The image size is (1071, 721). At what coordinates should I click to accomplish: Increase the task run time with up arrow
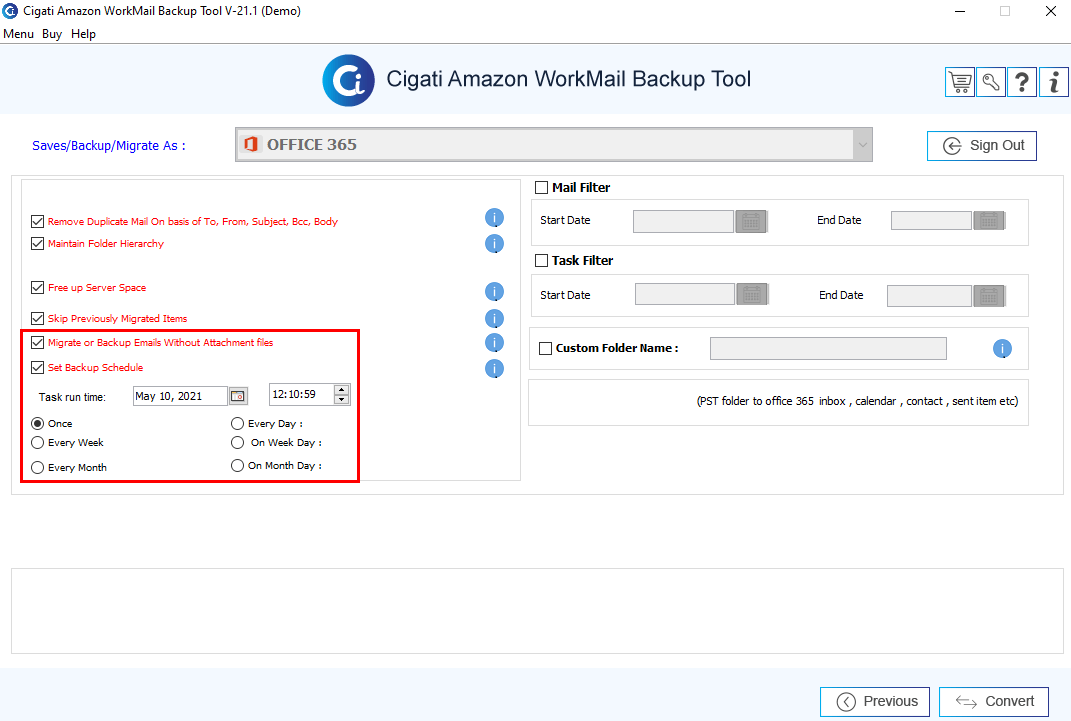(x=342, y=390)
